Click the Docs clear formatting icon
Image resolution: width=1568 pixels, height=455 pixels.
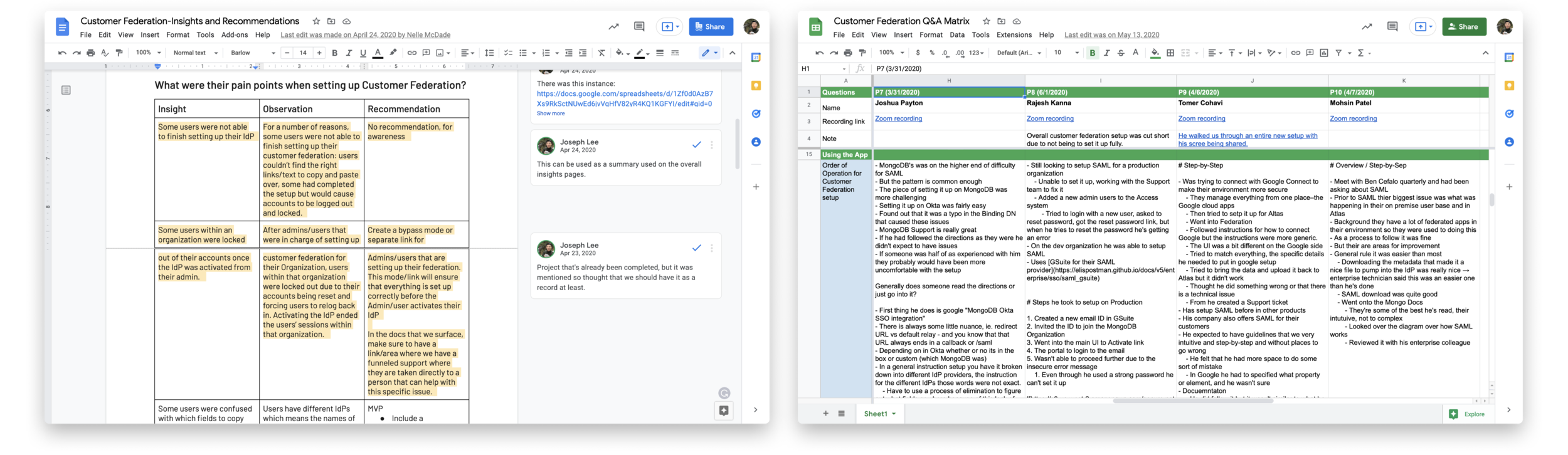(601, 53)
